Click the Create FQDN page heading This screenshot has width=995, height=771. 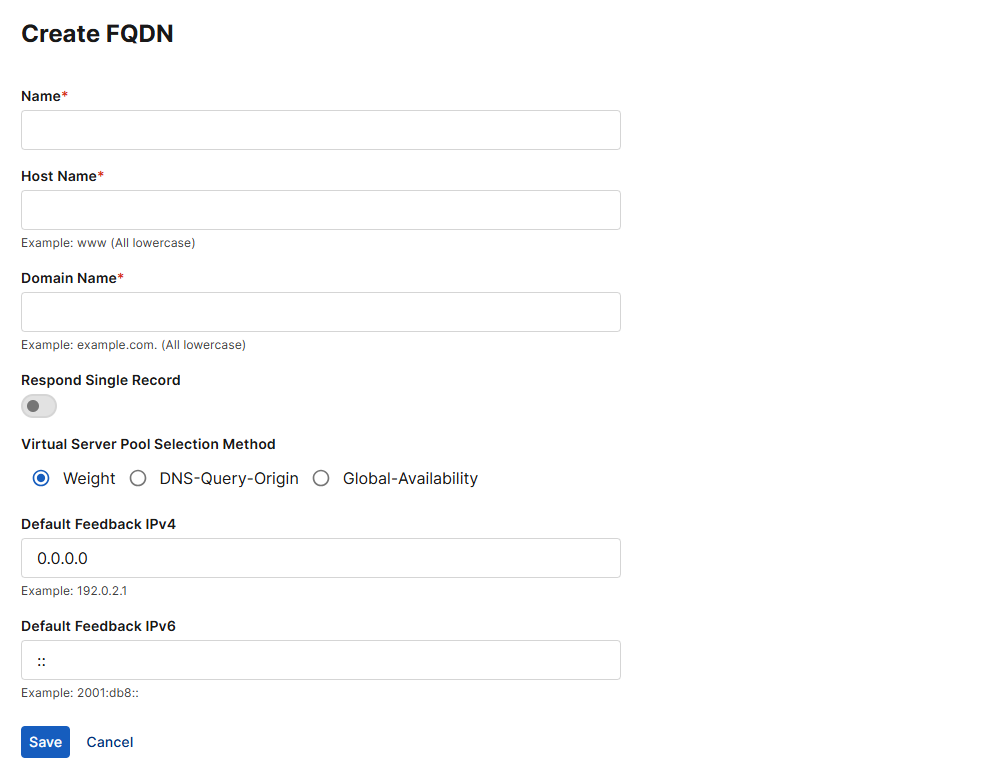(97, 33)
